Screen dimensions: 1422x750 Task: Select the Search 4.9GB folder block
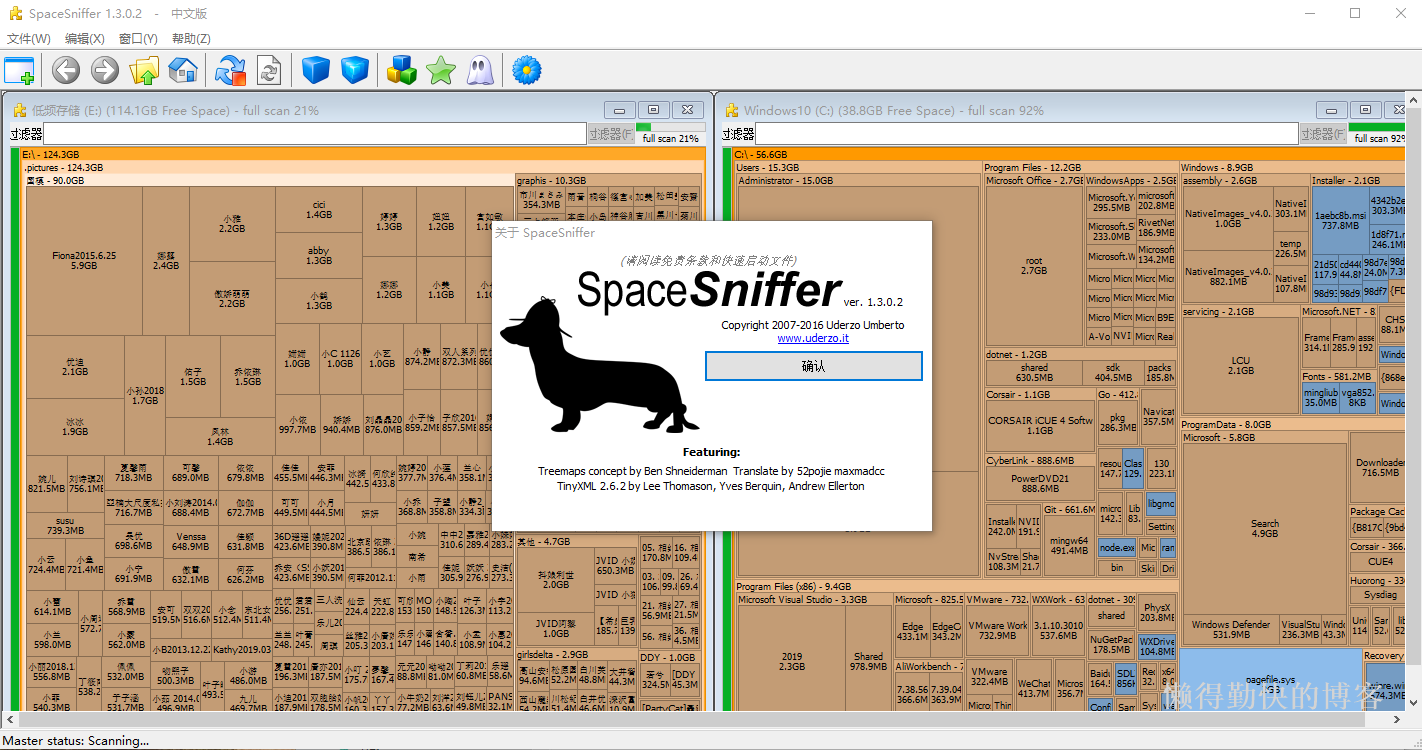click(x=1264, y=528)
